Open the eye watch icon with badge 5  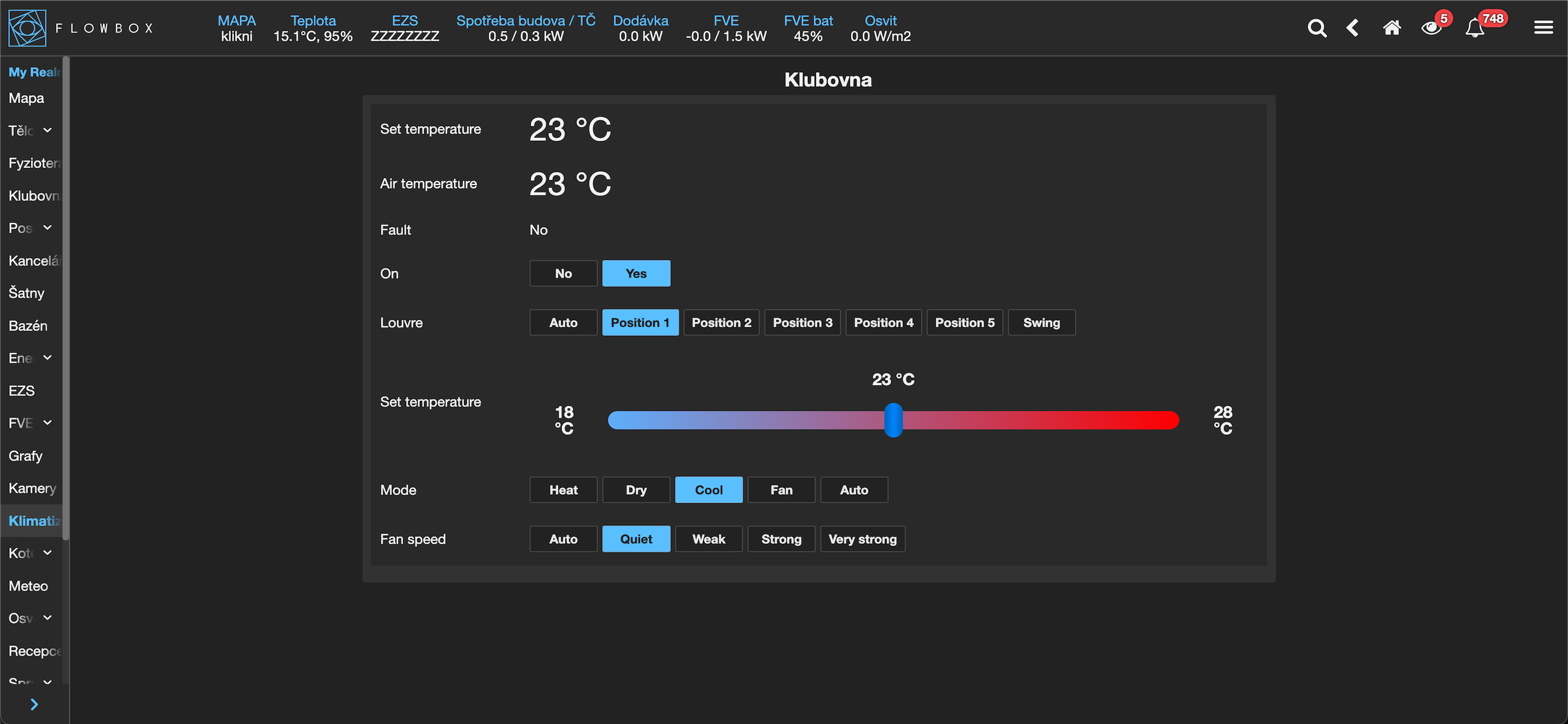click(x=1431, y=28)
